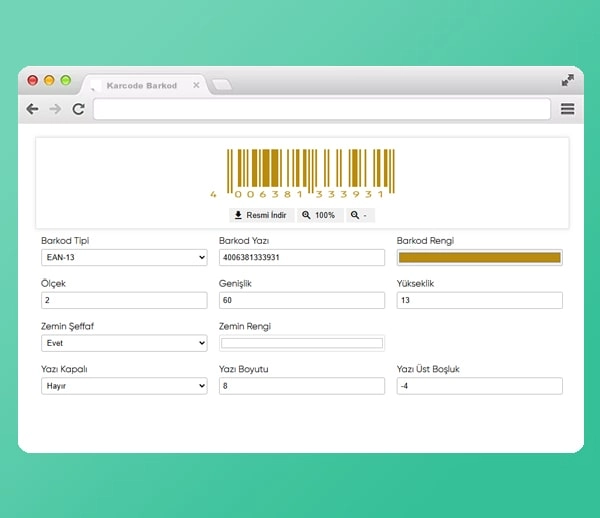
Task: Go back with the browser back arrow
Action: point(33,109)
